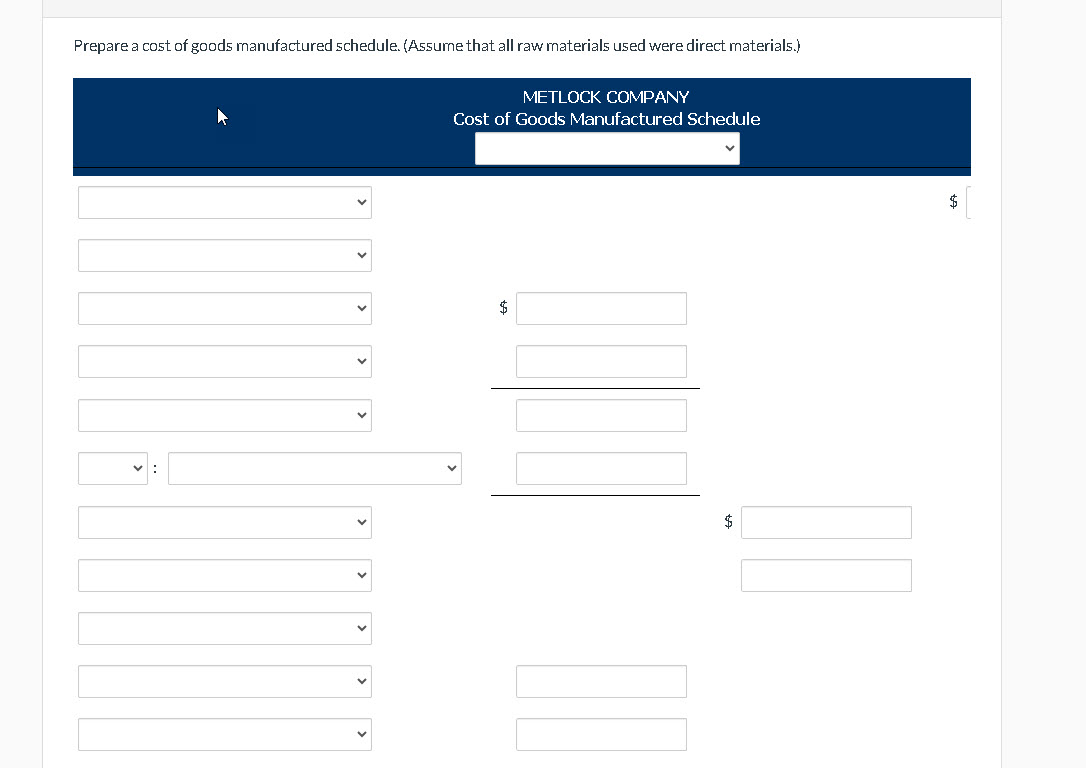The height and width of the screenshot is (768, 1086).
Task: Open the tenth row account dropdown
Action: pos(224,681)
